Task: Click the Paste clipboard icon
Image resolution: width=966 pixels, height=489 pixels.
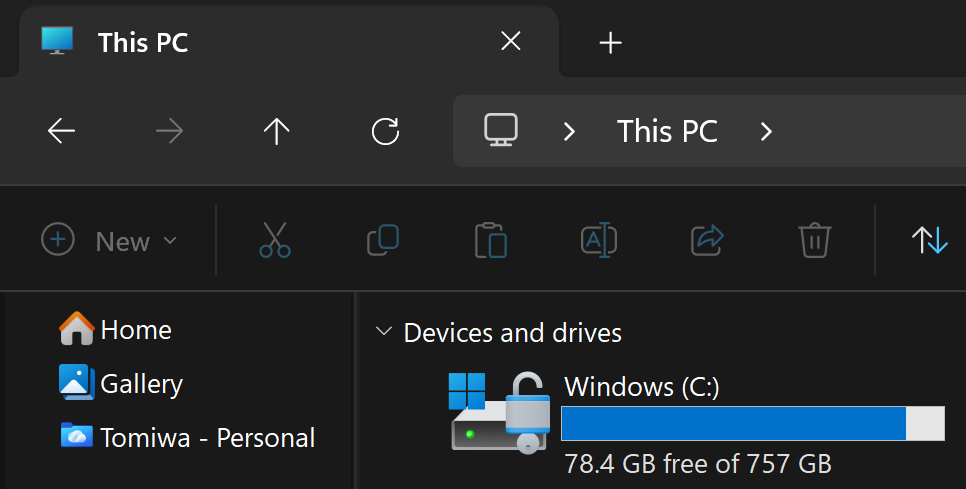Action: pyautogui.click(x=491, y=240)
